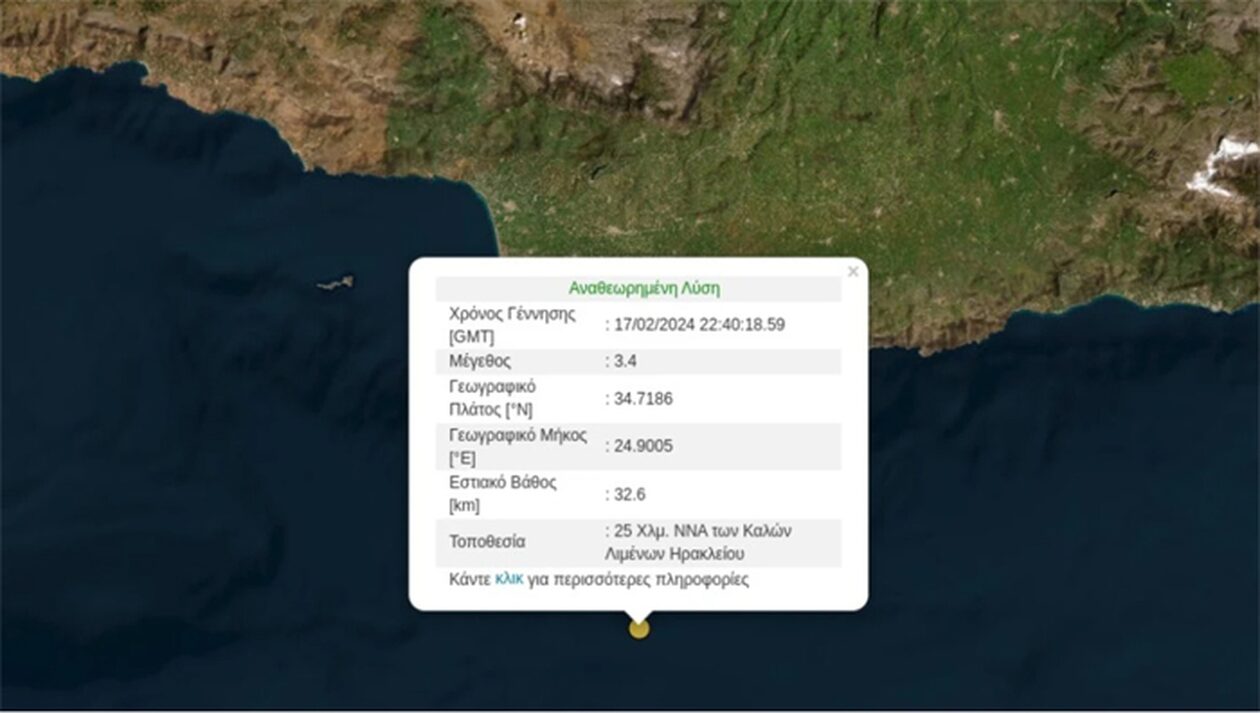Select the latitude value 34.7186
This screenshot has height=713, width=1260.
[642, 399]
